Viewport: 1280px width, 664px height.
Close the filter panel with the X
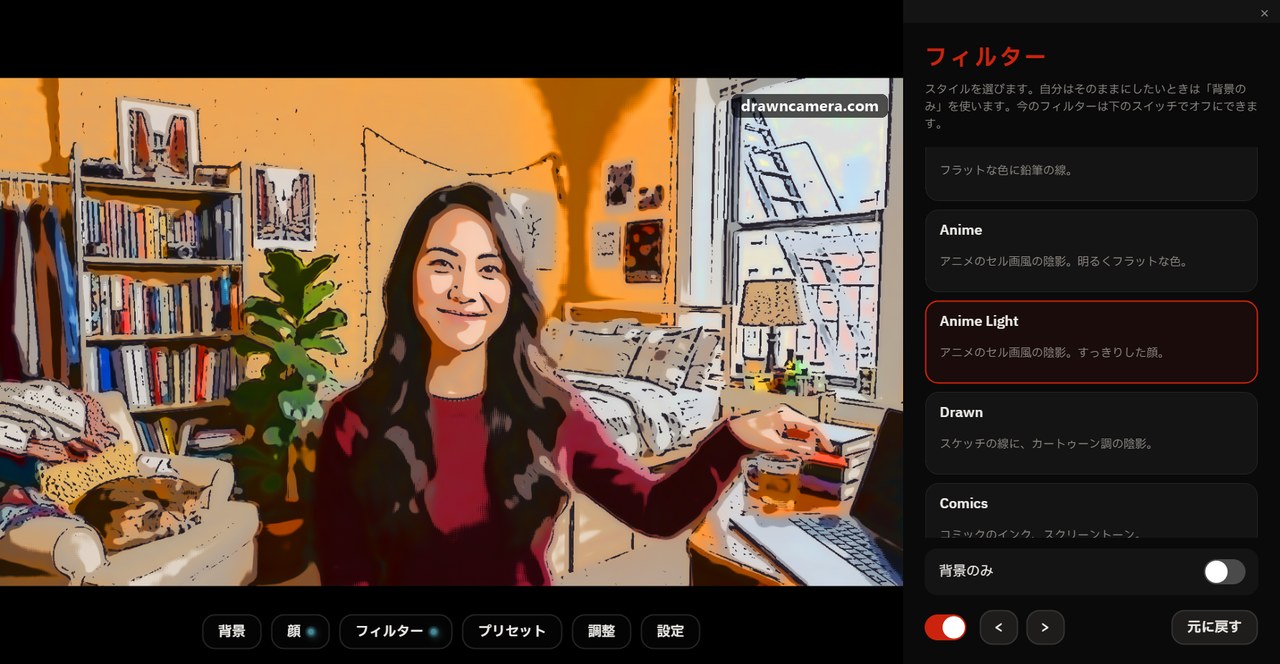coord(1264,13)
